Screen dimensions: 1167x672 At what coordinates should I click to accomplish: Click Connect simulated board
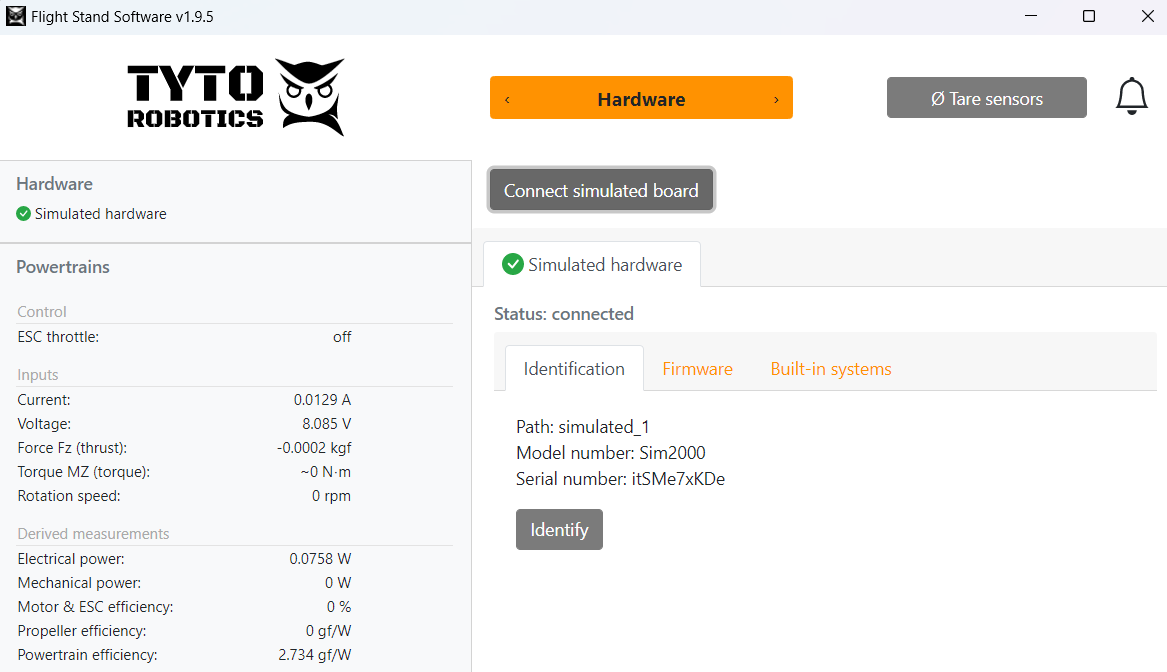click(x=601, y=190)
